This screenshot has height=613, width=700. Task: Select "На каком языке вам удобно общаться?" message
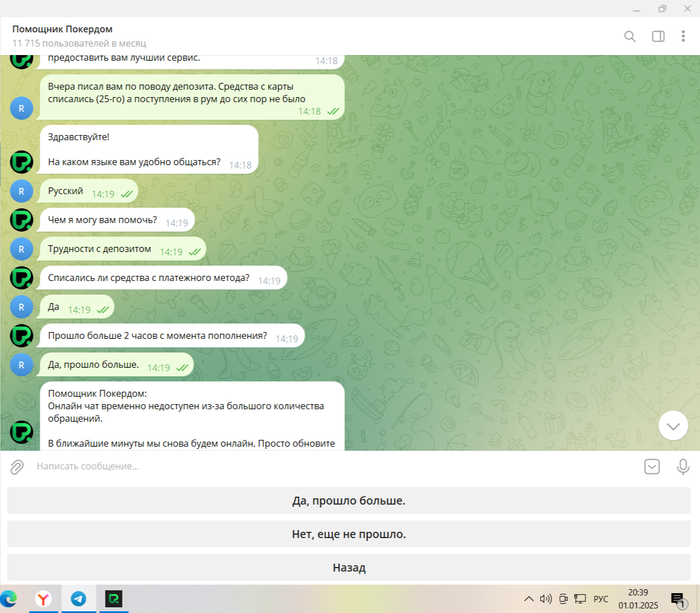click(149, 150)
